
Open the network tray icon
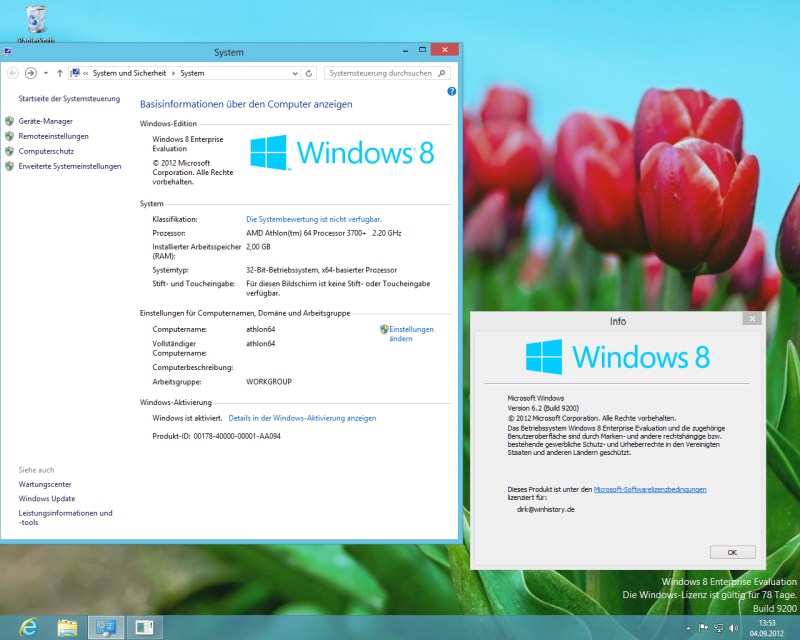point(718,628)
